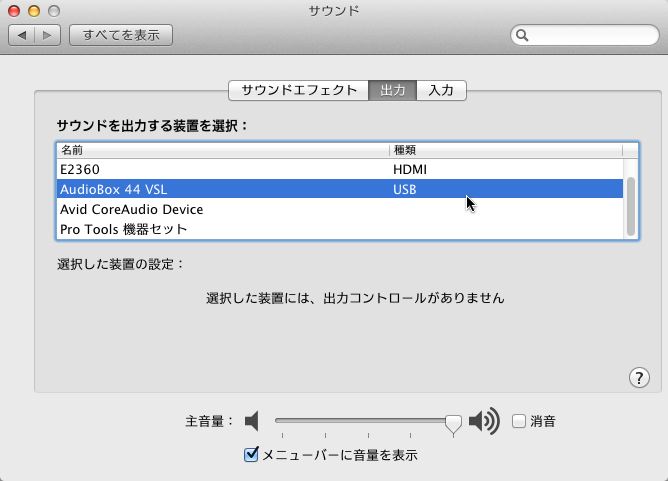Sort the device list by 名前 column

point(223,150)
